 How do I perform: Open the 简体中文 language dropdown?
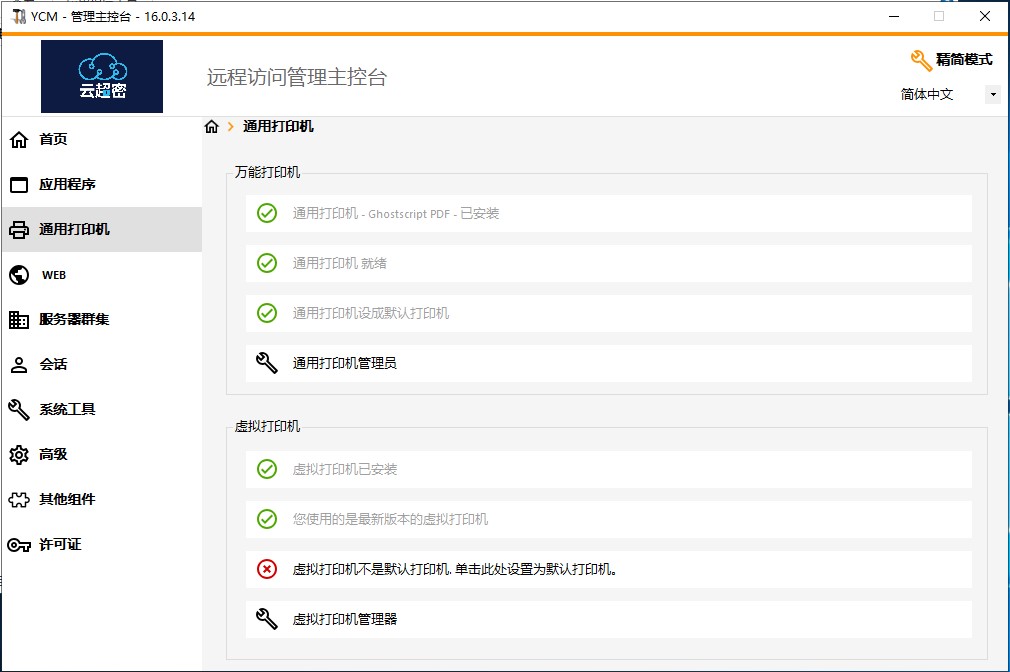[x=948, y=95]
